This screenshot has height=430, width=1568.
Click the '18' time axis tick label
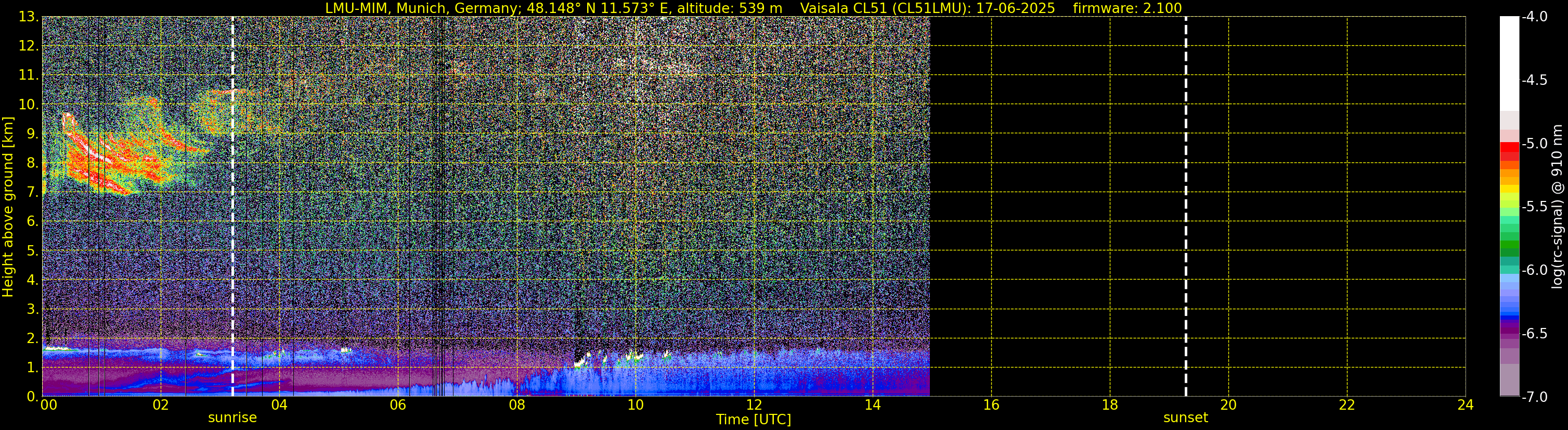[1110, 405]
